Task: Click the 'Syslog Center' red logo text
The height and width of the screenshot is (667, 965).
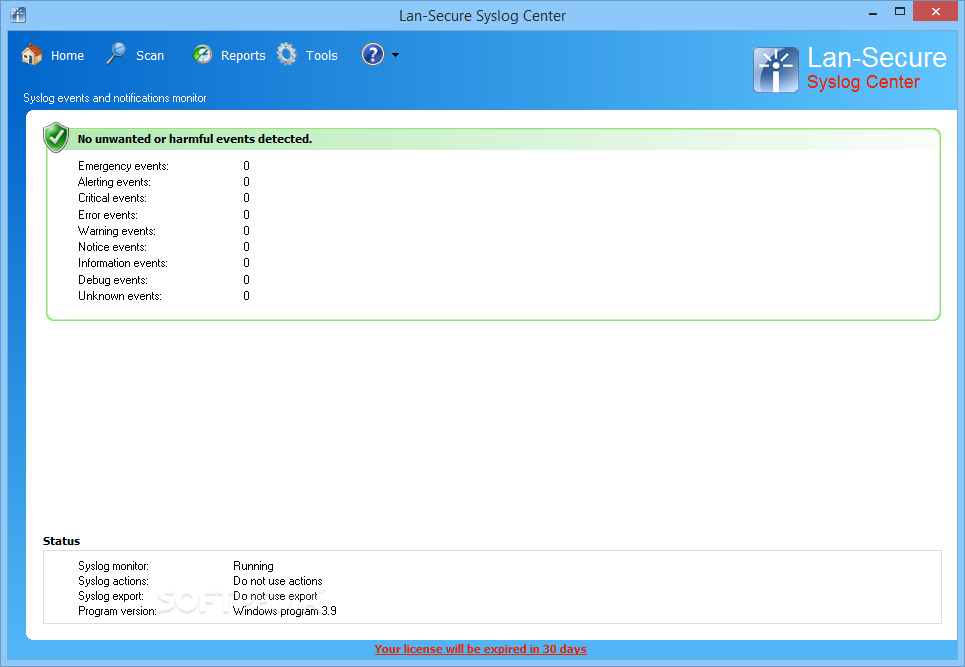Action: pos(863,82)
